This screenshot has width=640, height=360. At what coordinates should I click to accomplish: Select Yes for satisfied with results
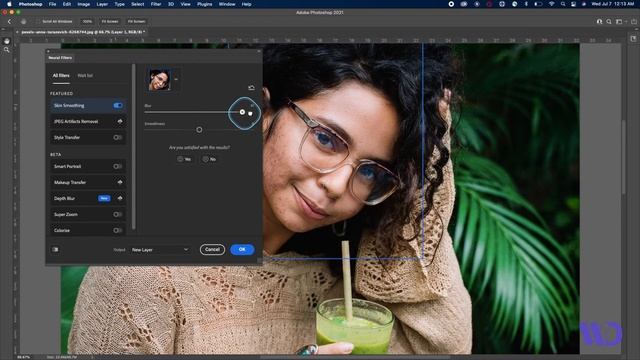click(184, 159)
